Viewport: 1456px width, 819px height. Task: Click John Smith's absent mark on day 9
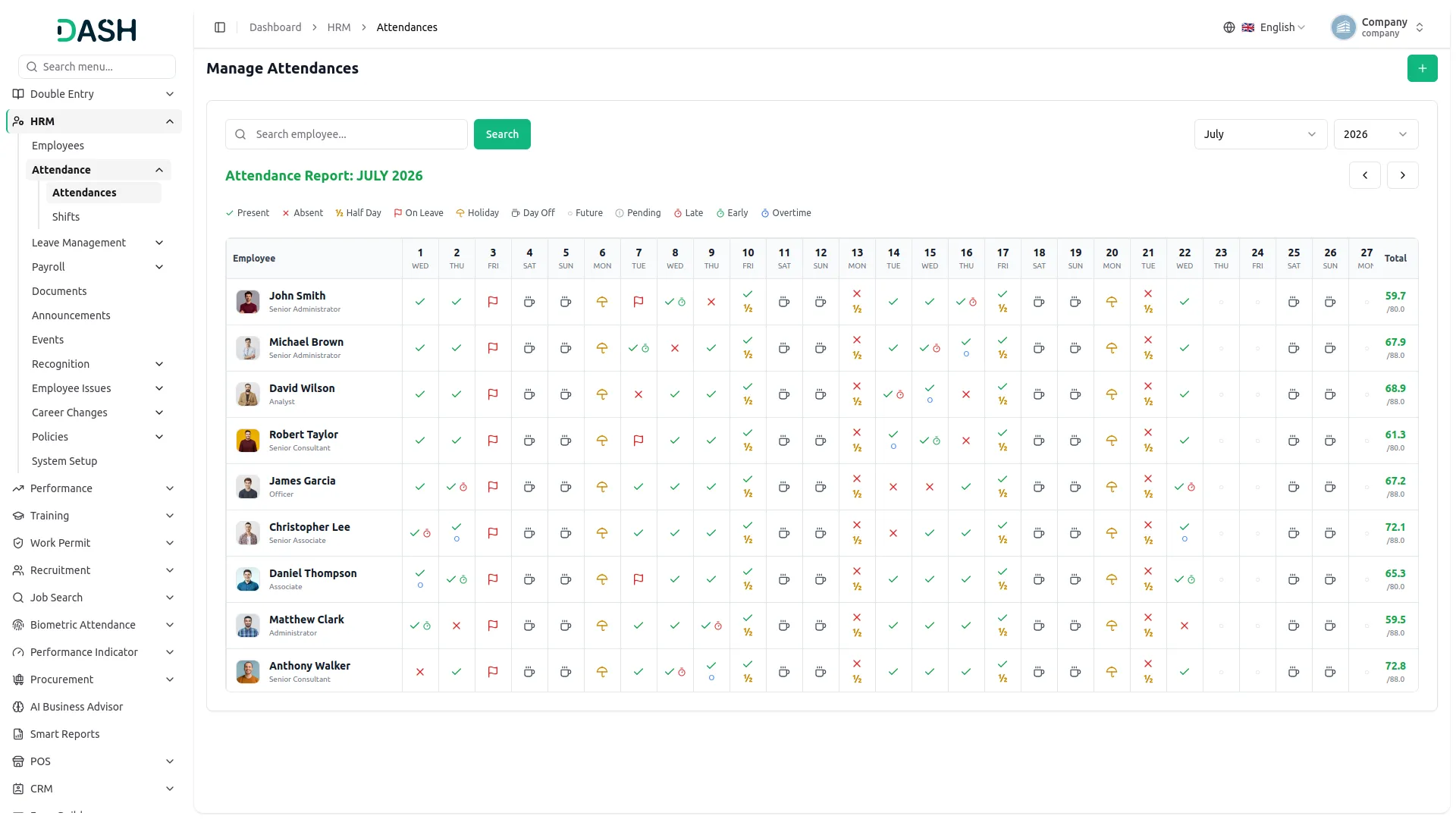click(x=711, y=302)
